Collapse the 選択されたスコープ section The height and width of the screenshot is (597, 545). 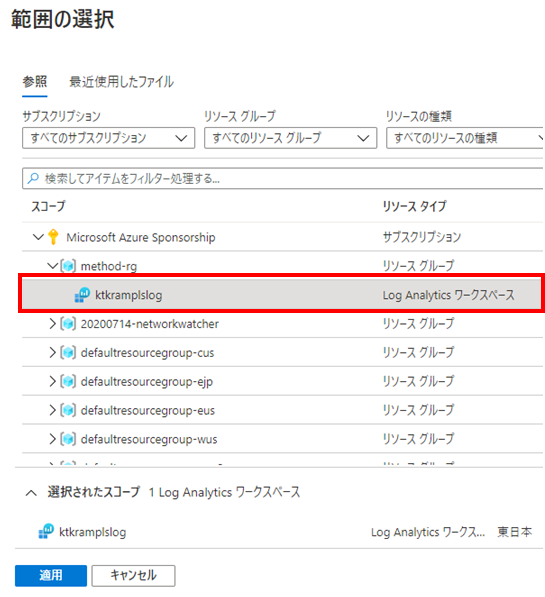31,493
